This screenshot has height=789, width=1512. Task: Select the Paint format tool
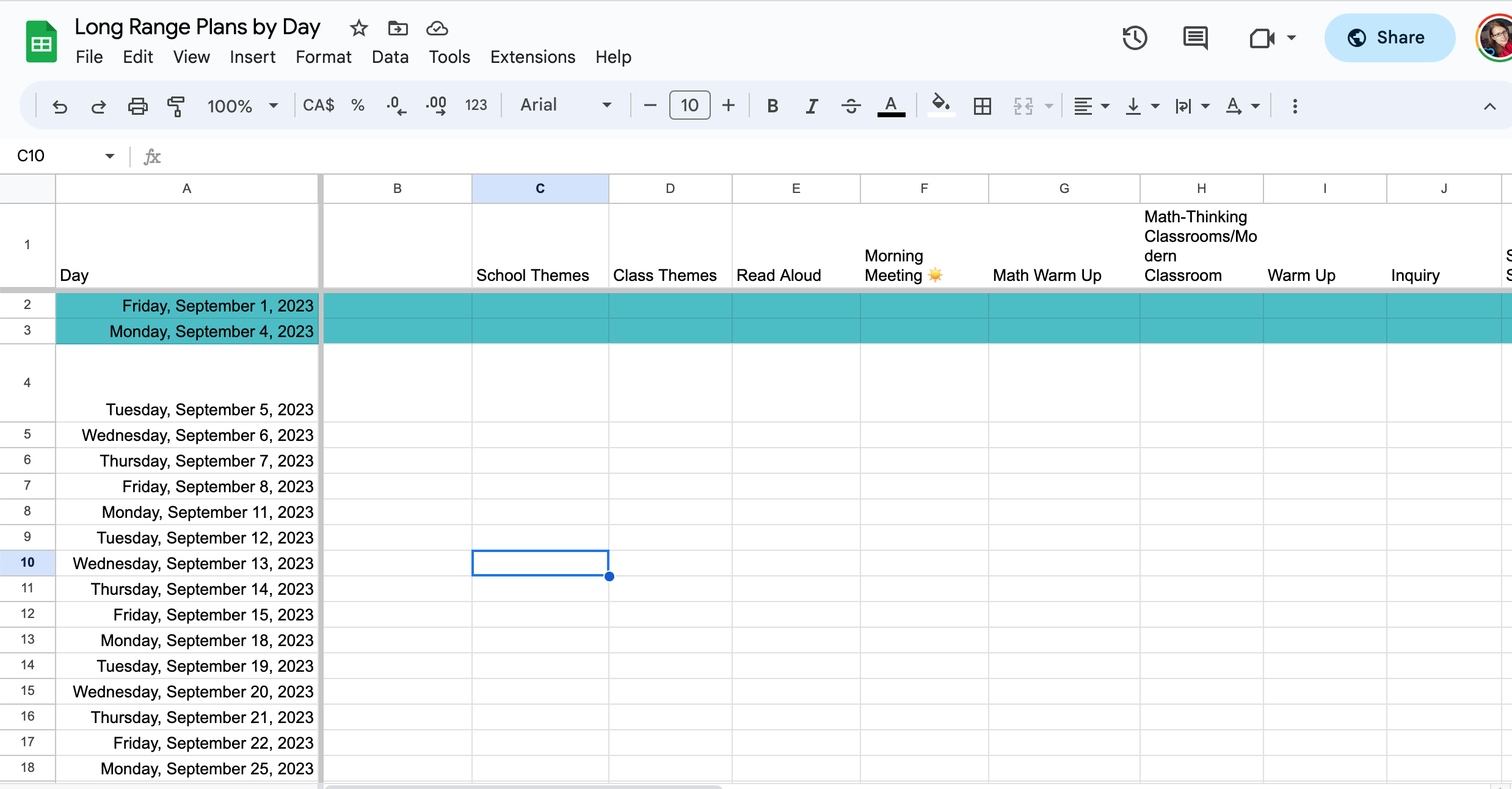(176, 106)
